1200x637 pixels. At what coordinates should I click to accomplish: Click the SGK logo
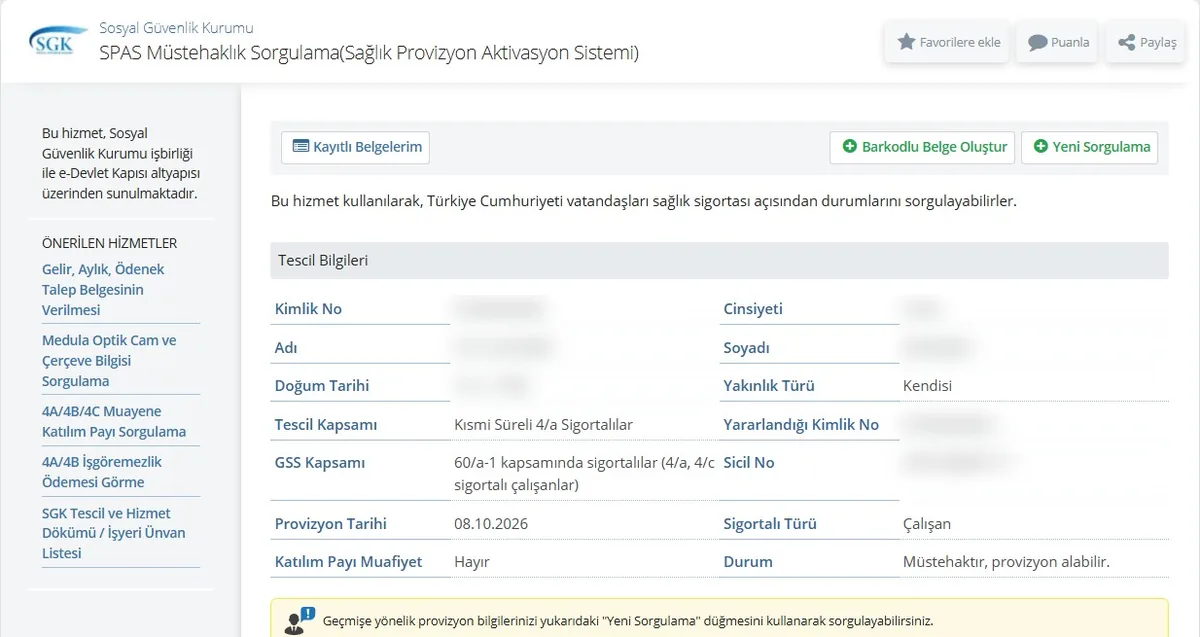click(58, 41)
